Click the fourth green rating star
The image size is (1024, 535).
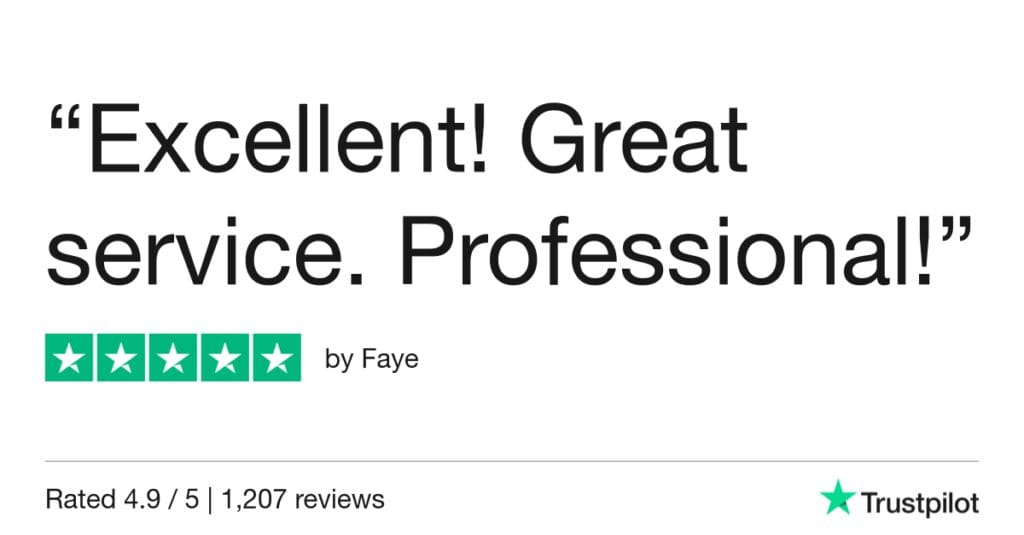pyautogui.click(x=224, y=357)
